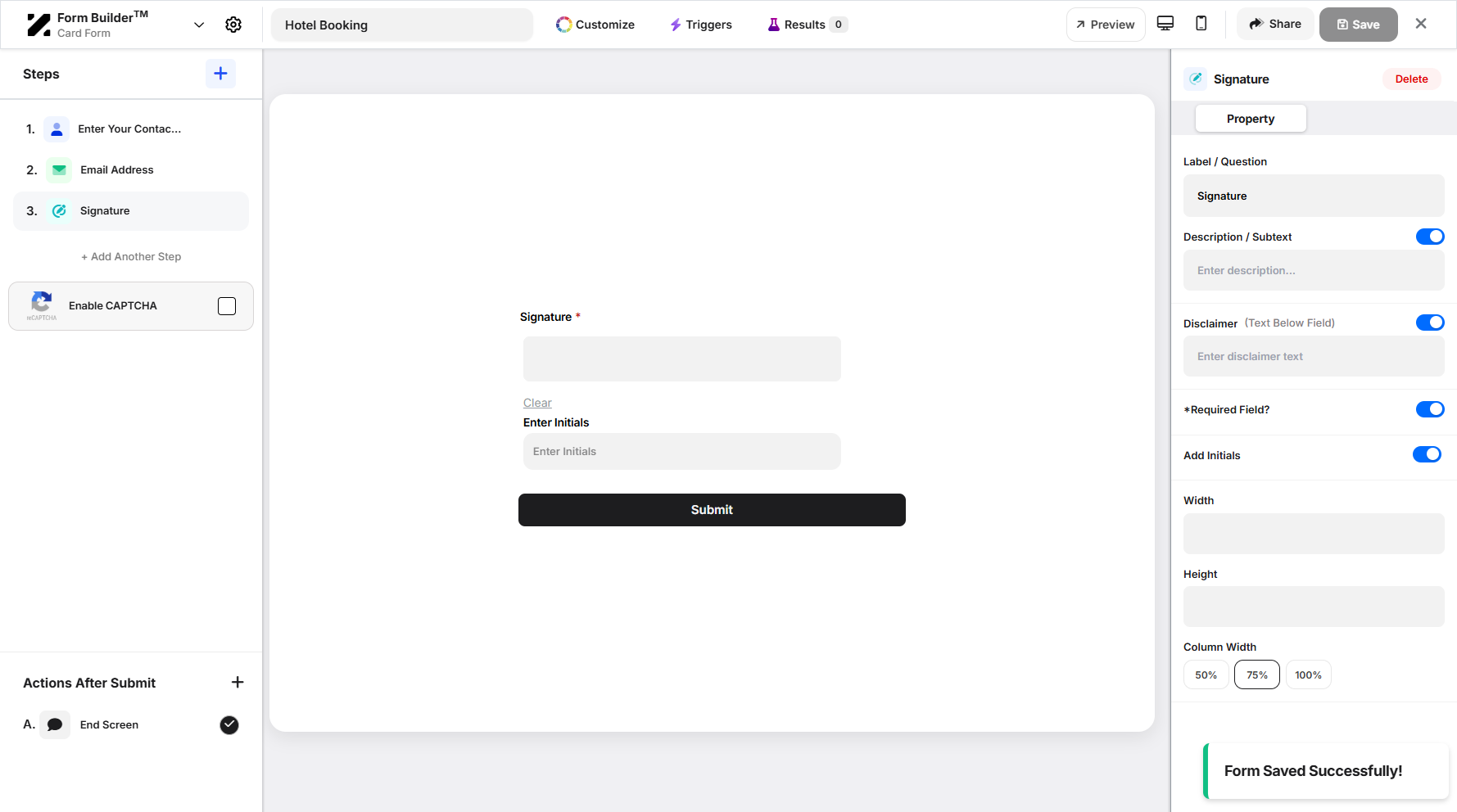Image resolution: width=1457 pixels, height=812 pixels.
Task: Click the Results flask icon
Action: (773, 25)
